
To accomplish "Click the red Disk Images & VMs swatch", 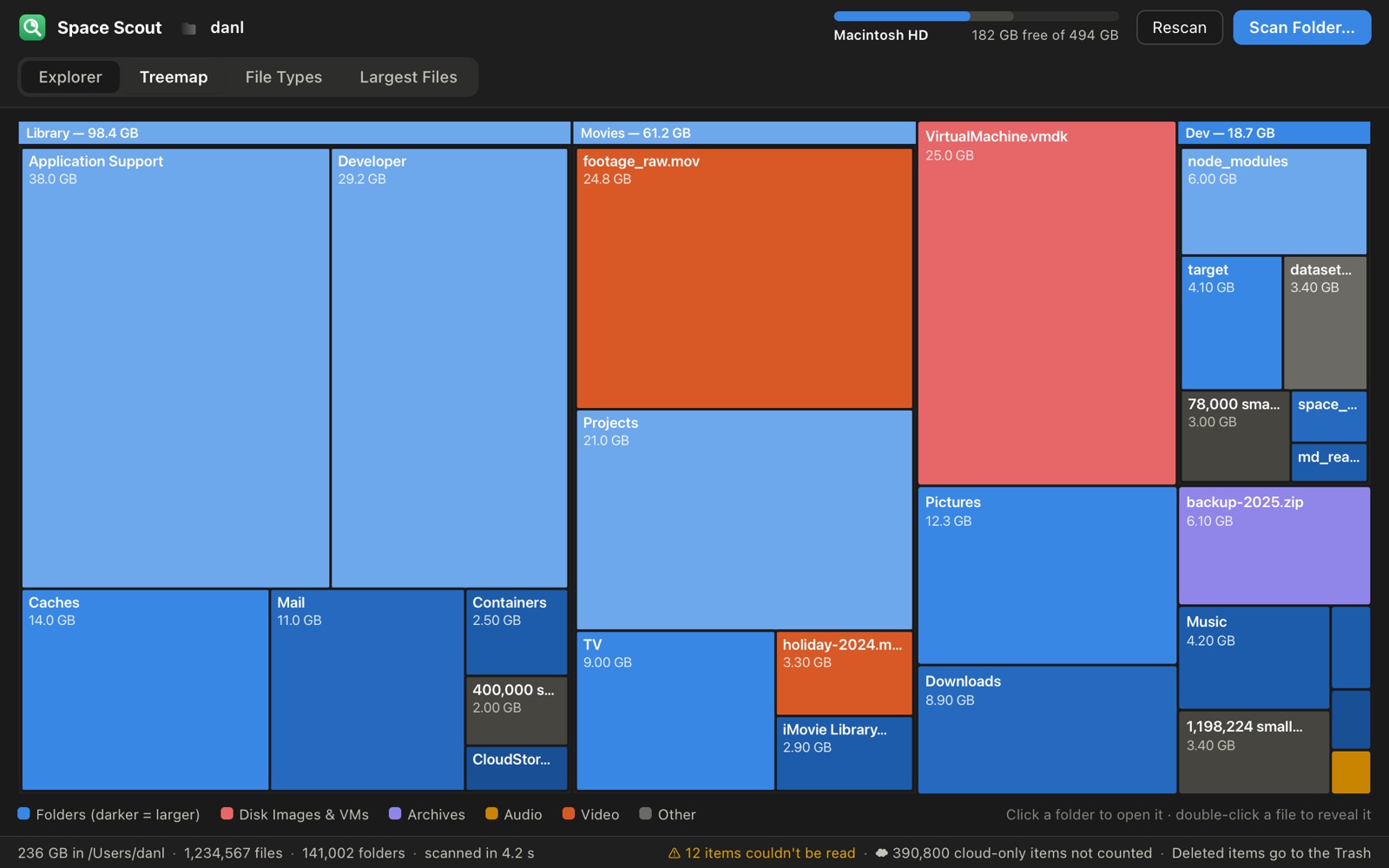I will click(x=227, y=814).
